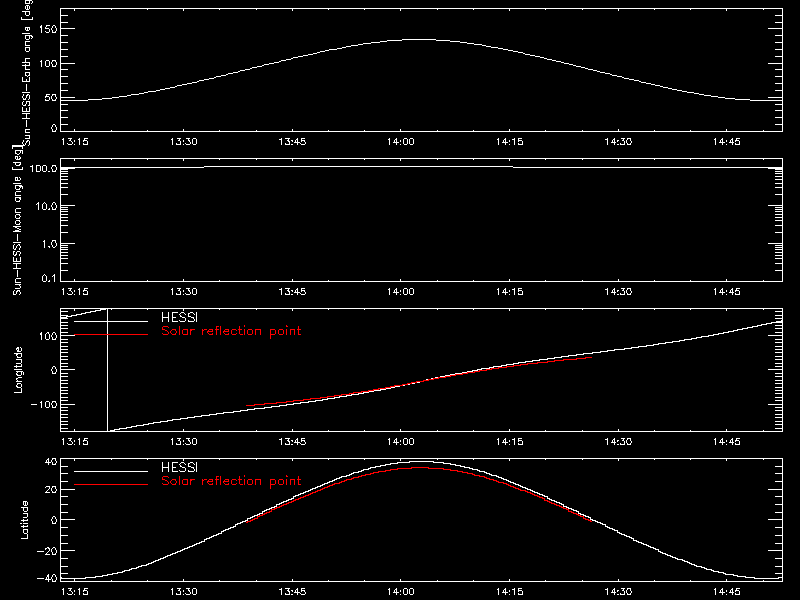Click red legend line sample in Latitude plot
Image resolution: width=800 pixels, height=600 pixels.
click(111, 485)
